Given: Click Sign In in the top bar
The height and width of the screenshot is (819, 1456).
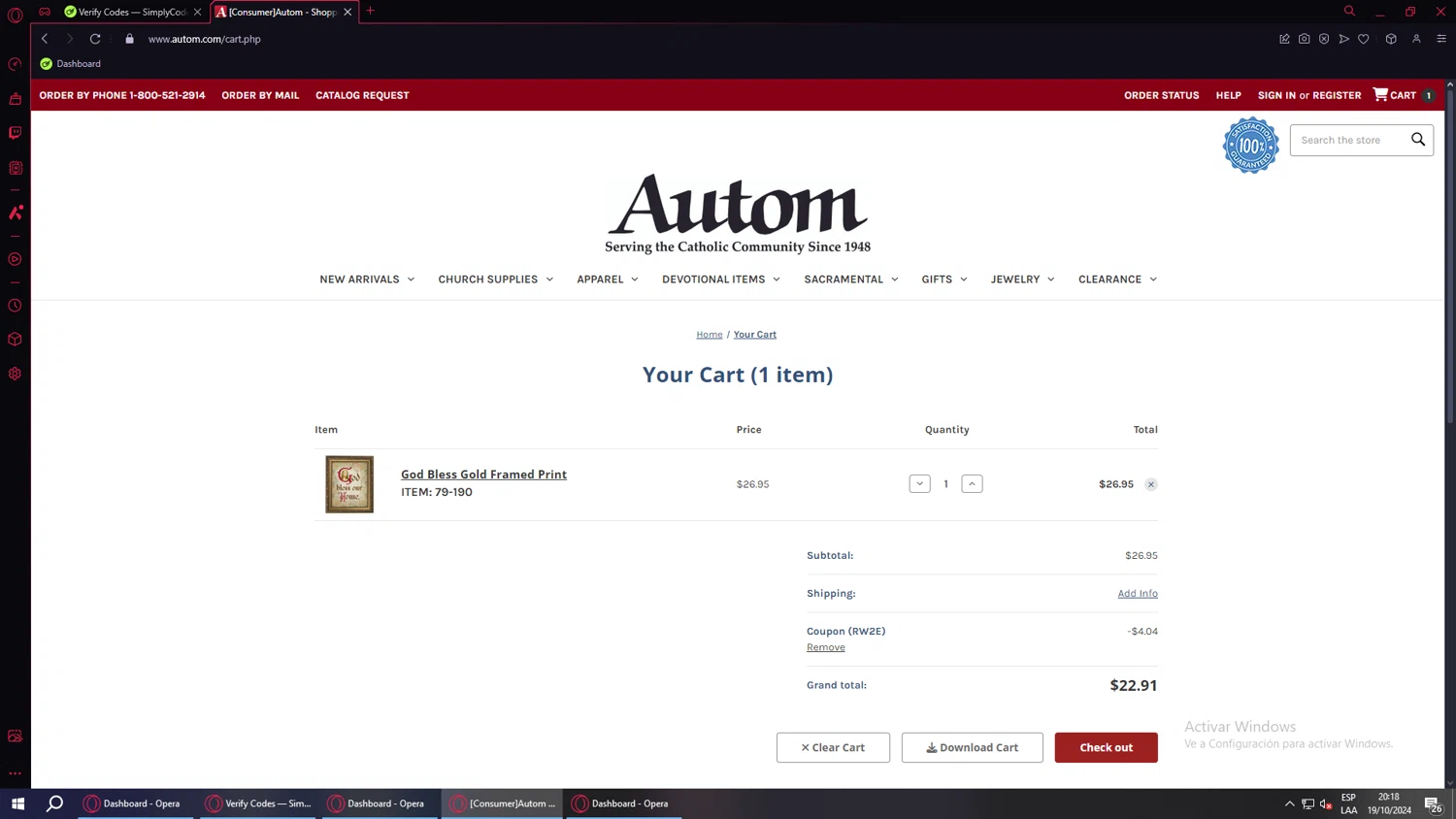Looking at the screenshot, I should (1276, 95).
